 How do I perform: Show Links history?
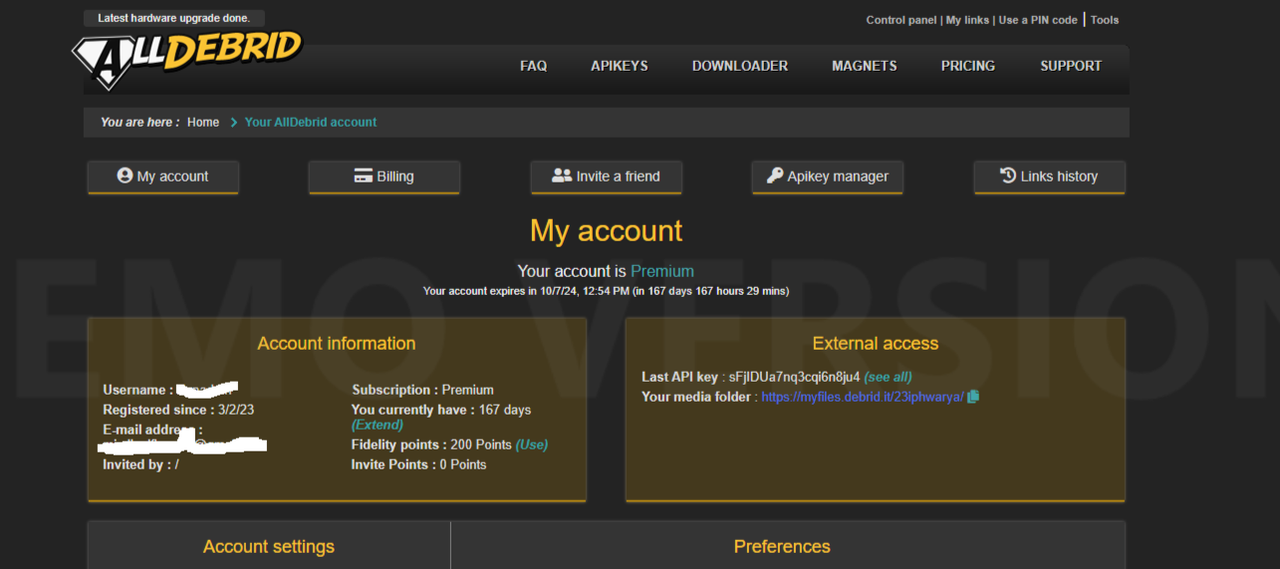1050,177
